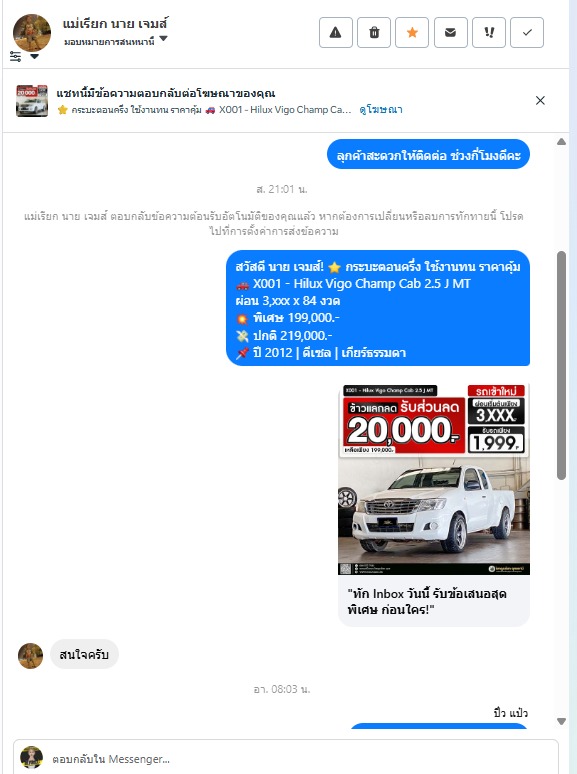
Task: Open the filter sliders icon under avatar
Action: (x=15, y=56)
